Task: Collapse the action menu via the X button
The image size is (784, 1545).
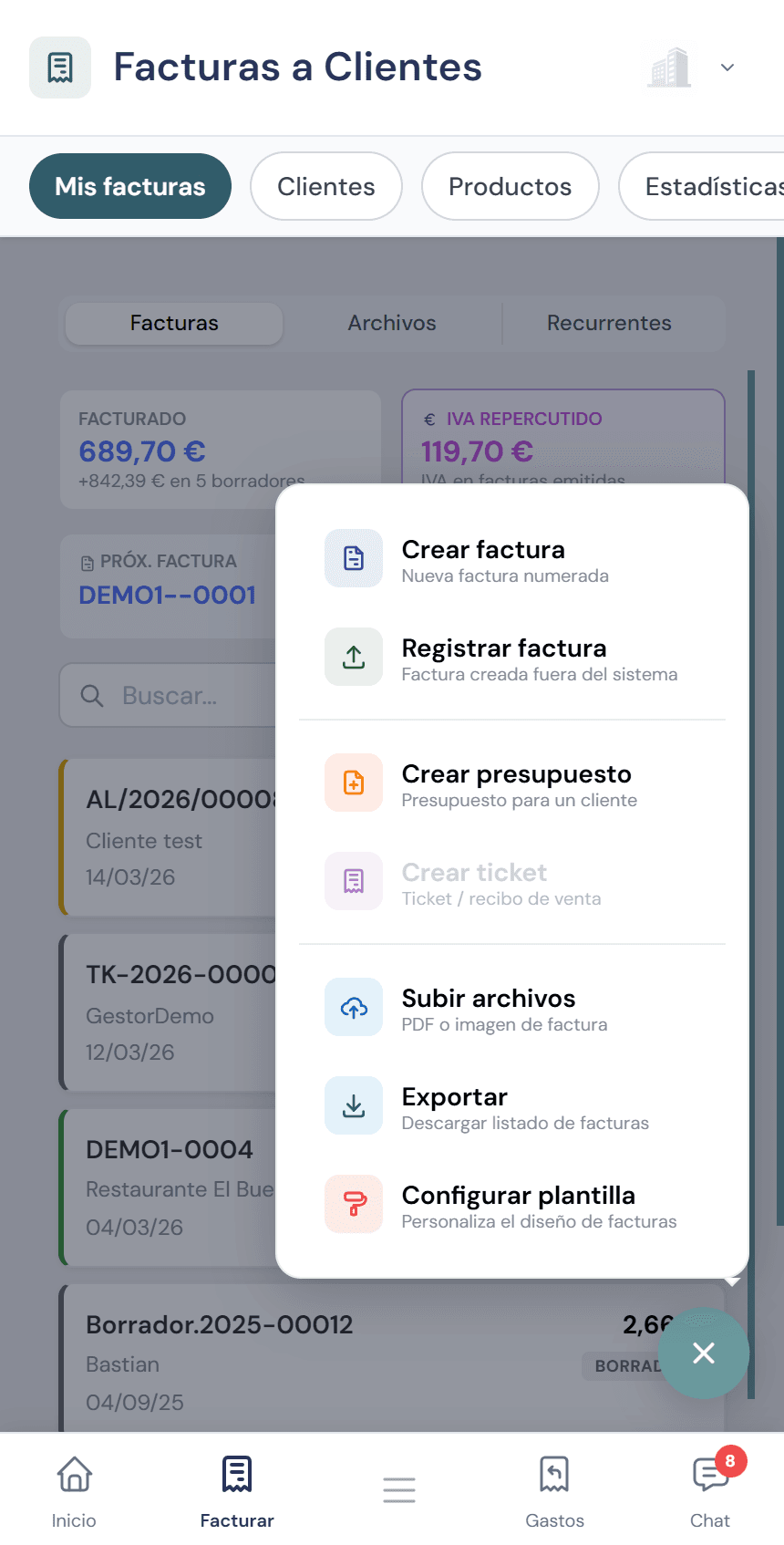Action: [703, 1353]
